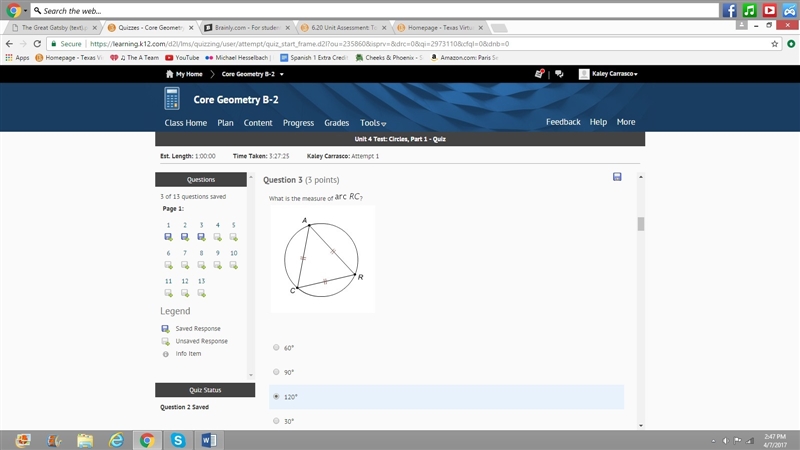Open the game controller toolbar icon

(789, 10)
